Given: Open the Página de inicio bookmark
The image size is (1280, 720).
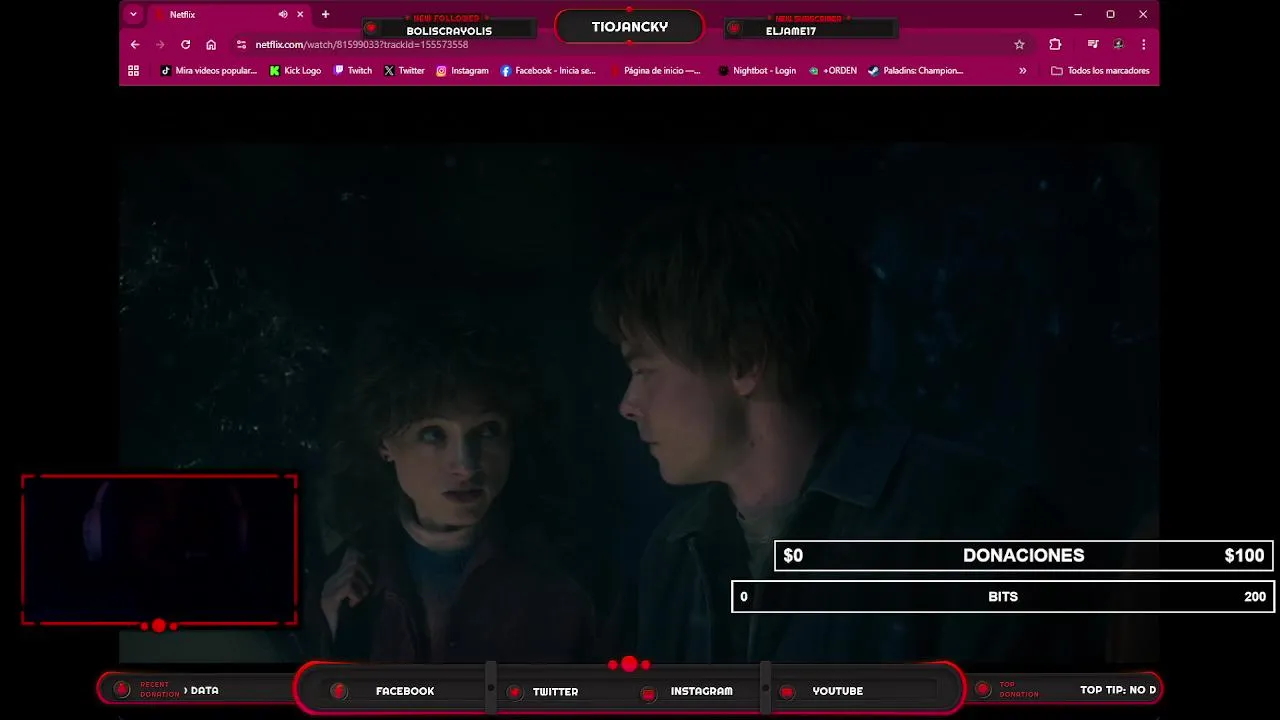Looking at the screenshot, I should [x=654, y=71].
